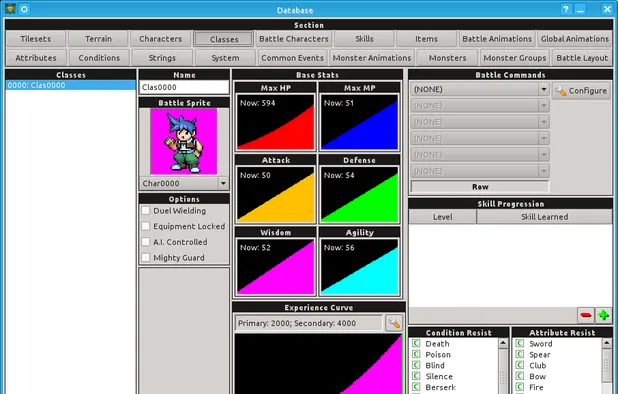
Task: Click the Row button
Action: pyautogui.click(x=480, y=187)
